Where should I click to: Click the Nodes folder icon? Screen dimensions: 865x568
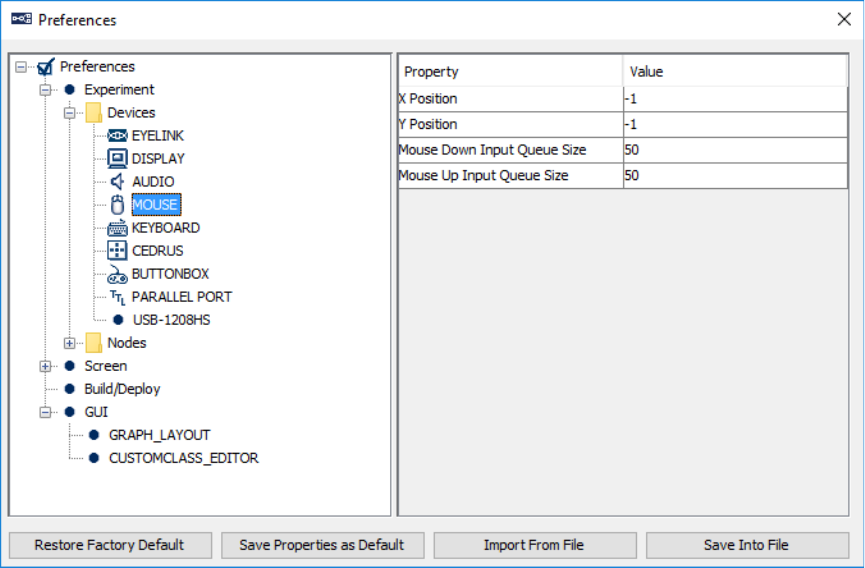pyautogui.click(x=93, y=343)
